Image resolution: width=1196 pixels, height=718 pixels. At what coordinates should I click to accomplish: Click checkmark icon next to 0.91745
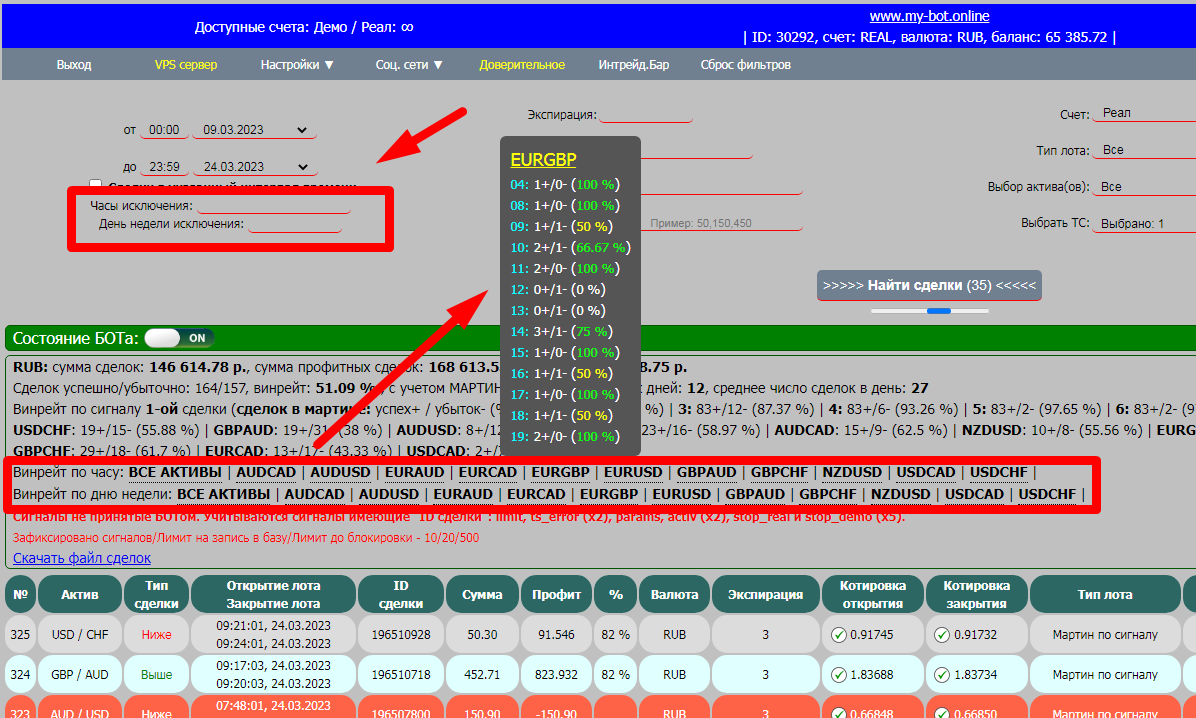click(839, 635)
